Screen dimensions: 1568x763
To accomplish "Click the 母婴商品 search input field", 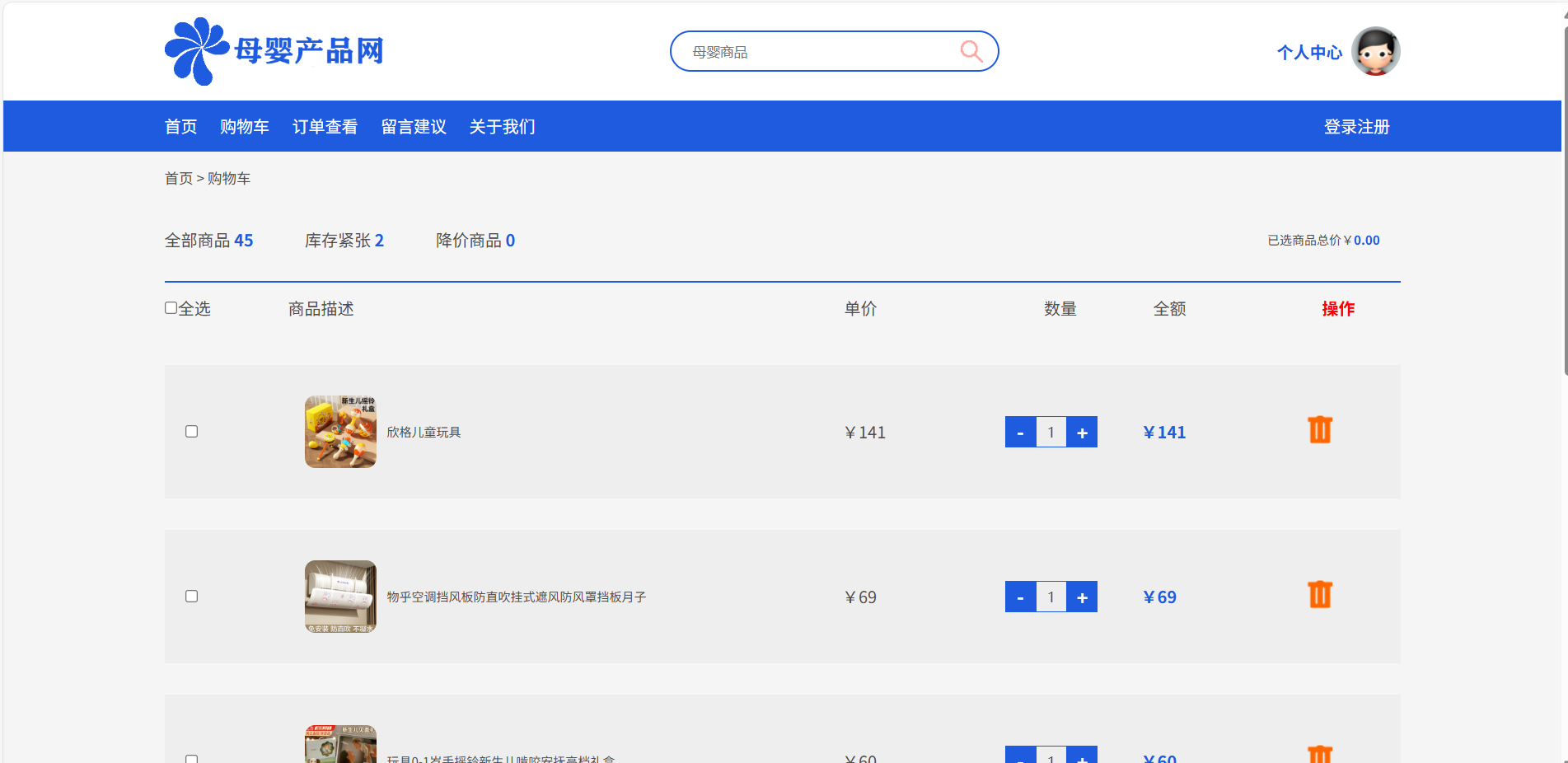I will click(816, 52).
